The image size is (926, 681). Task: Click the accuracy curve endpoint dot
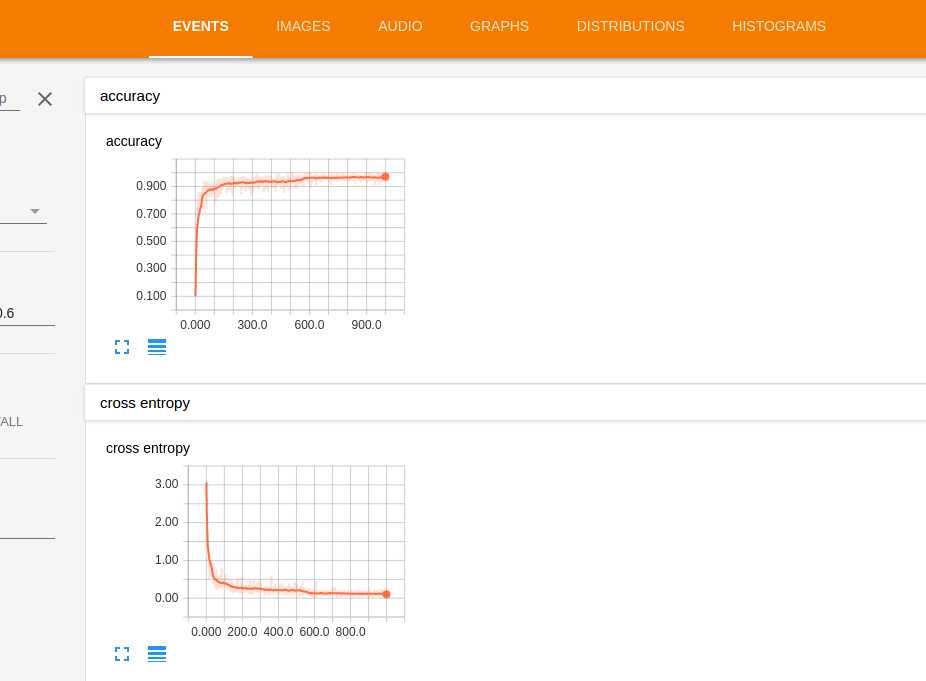386,177
